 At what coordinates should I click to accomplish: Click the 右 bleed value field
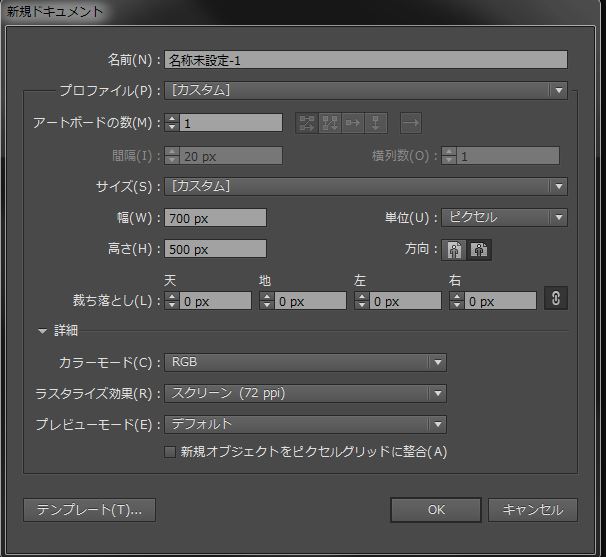click(500, 301)
